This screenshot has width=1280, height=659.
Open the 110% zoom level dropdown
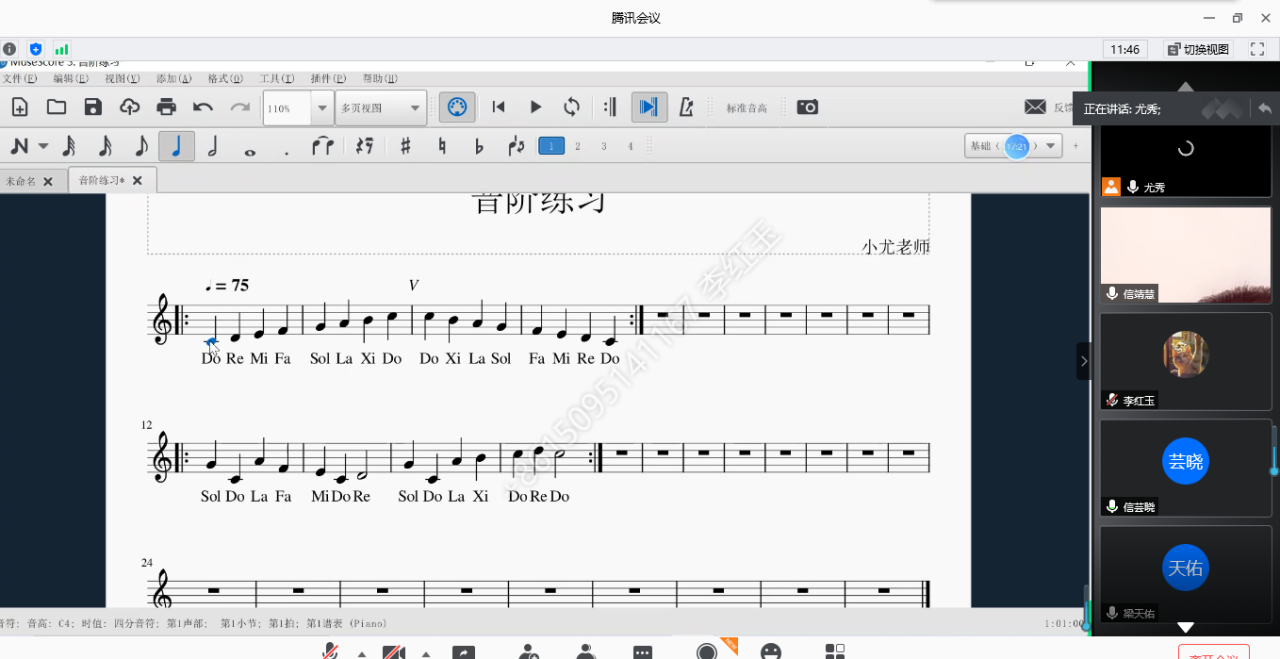pos(322,108)
